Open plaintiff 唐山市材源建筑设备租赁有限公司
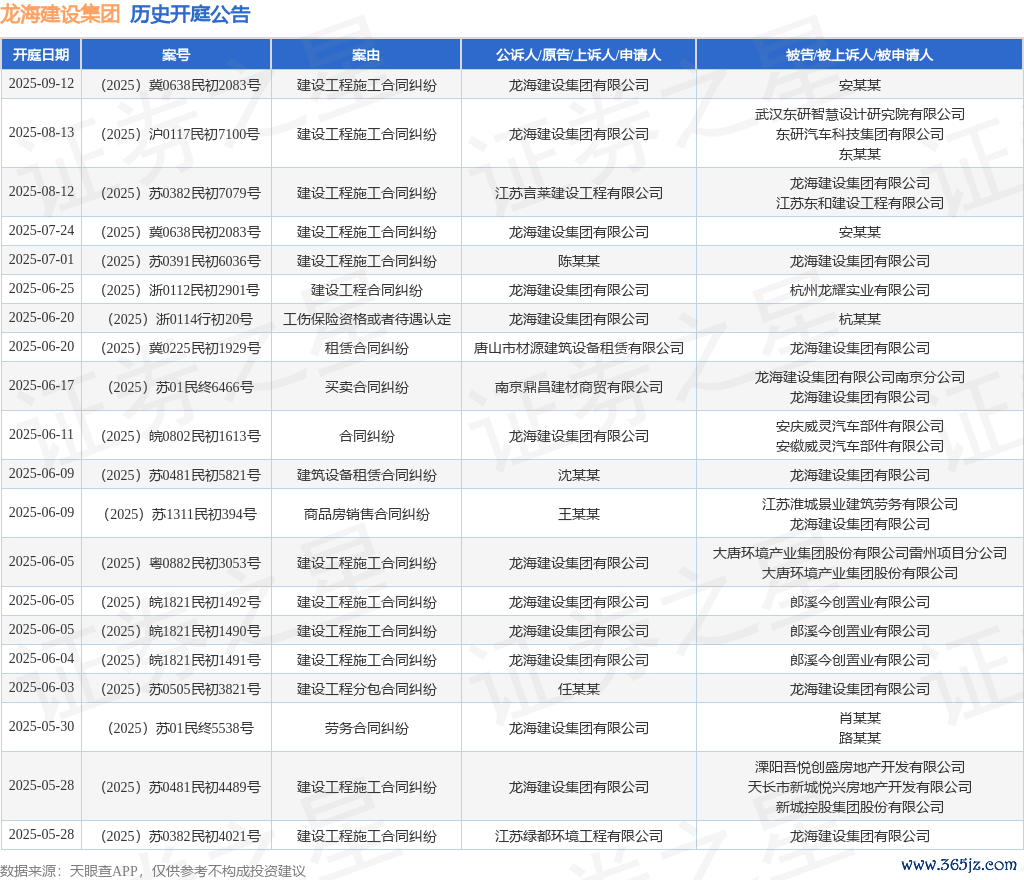Screen dimensions: 1024x880 (578, 348)
